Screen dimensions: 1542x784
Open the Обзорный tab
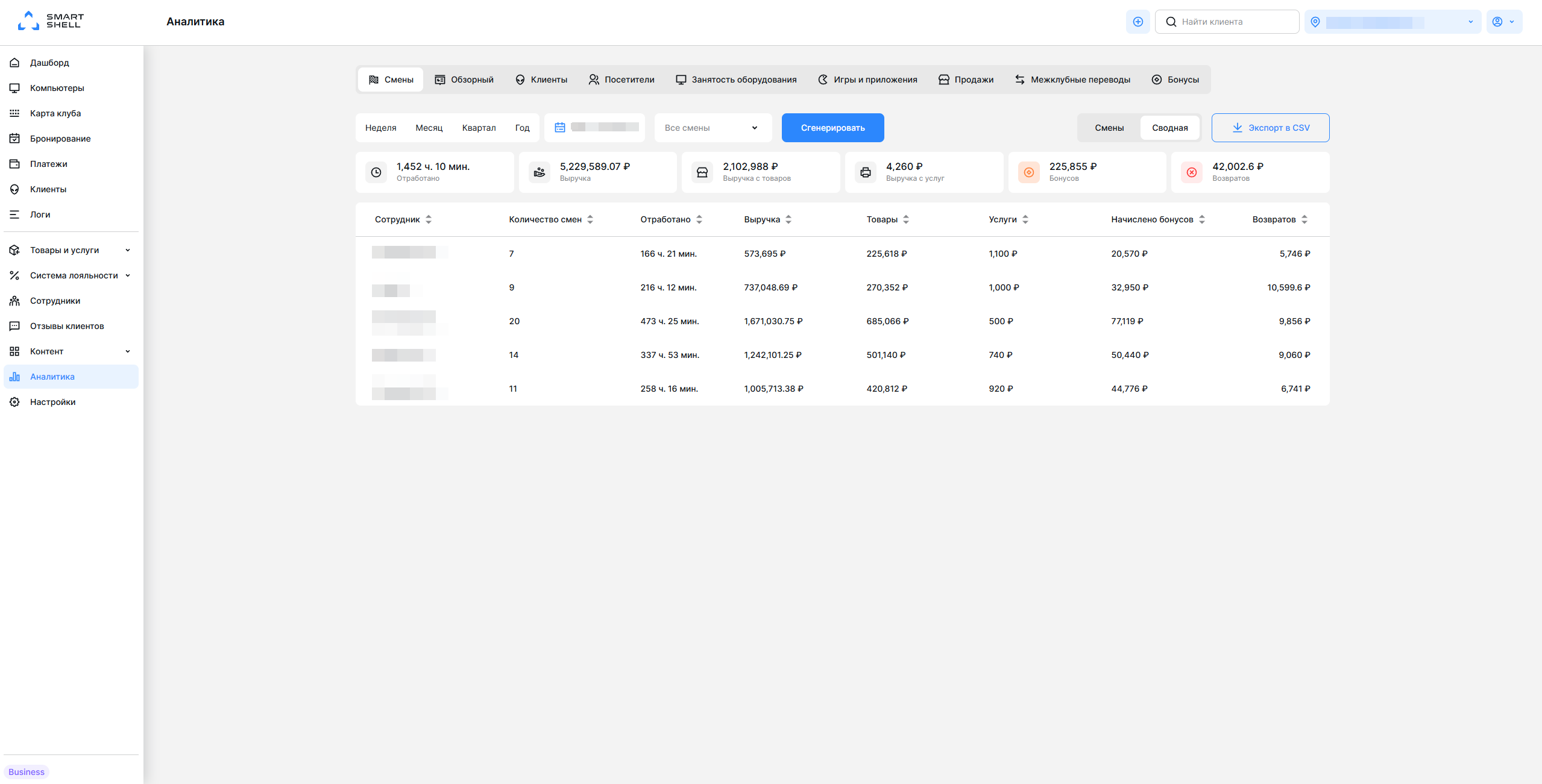click(x=464, y=80)
